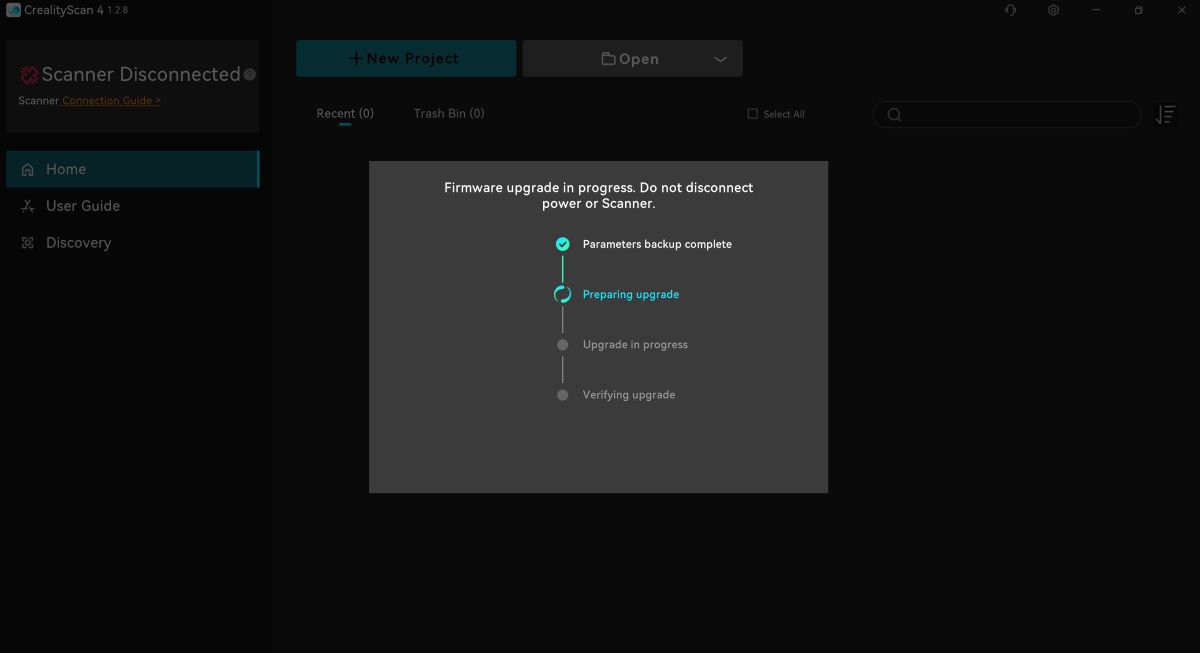Click the Parameters backup complete checkmark icon
Screen dimensions: 1200x653
tap(562, 244)
